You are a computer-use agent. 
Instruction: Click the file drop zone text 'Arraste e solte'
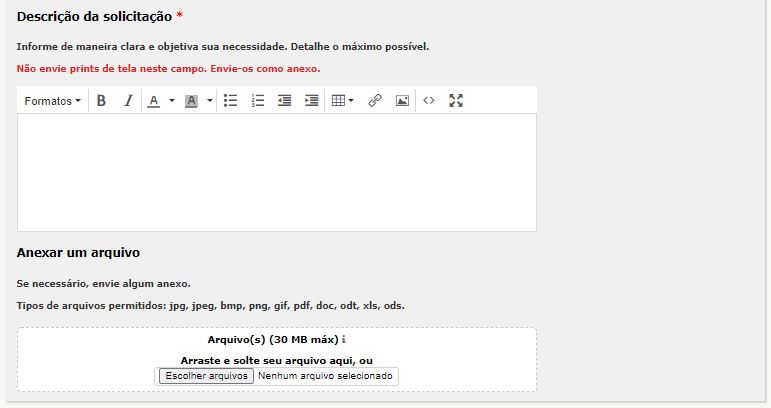click(276, 360)
